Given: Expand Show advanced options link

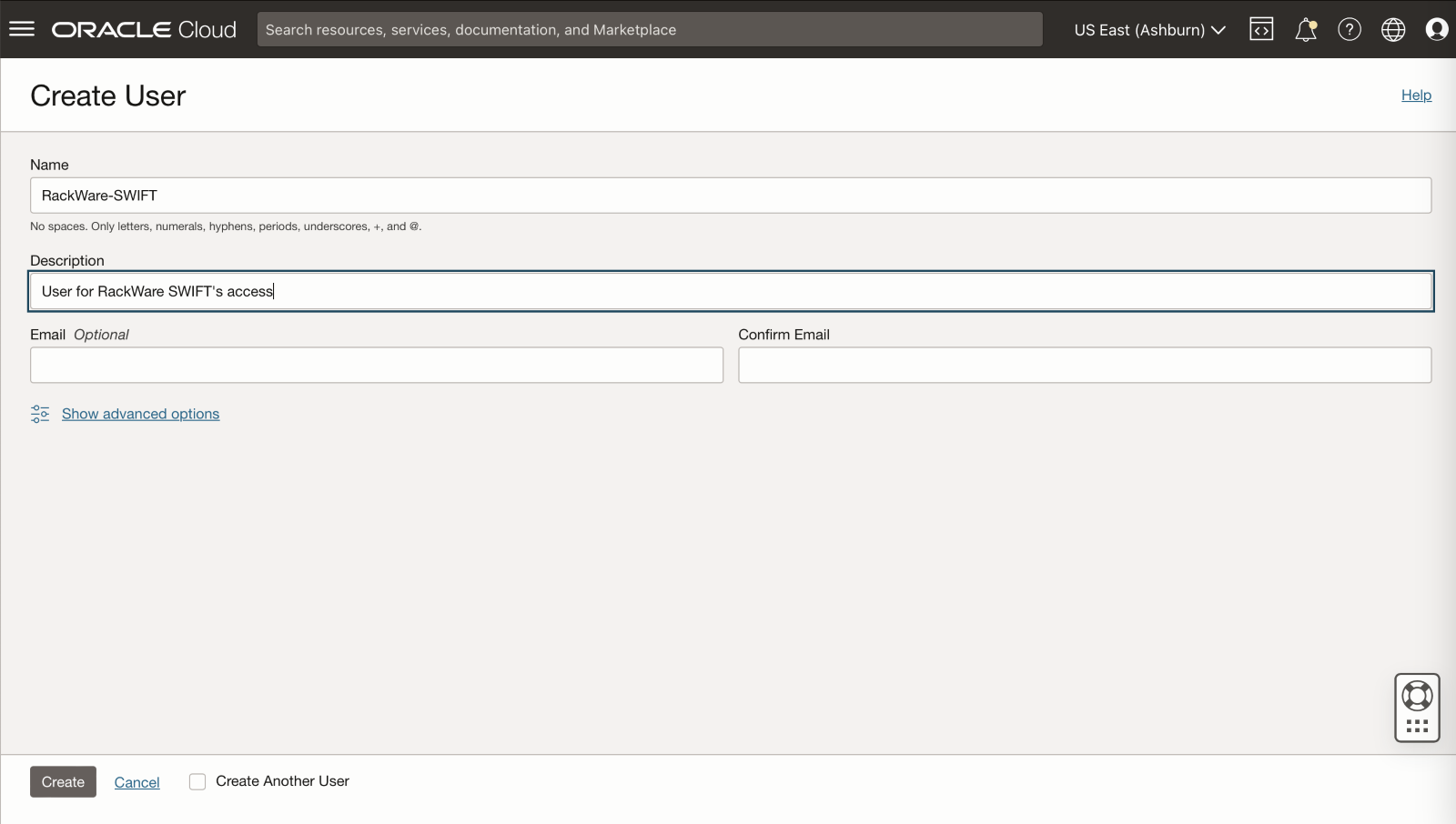Looking at the screenshot, I should point(141,414).
